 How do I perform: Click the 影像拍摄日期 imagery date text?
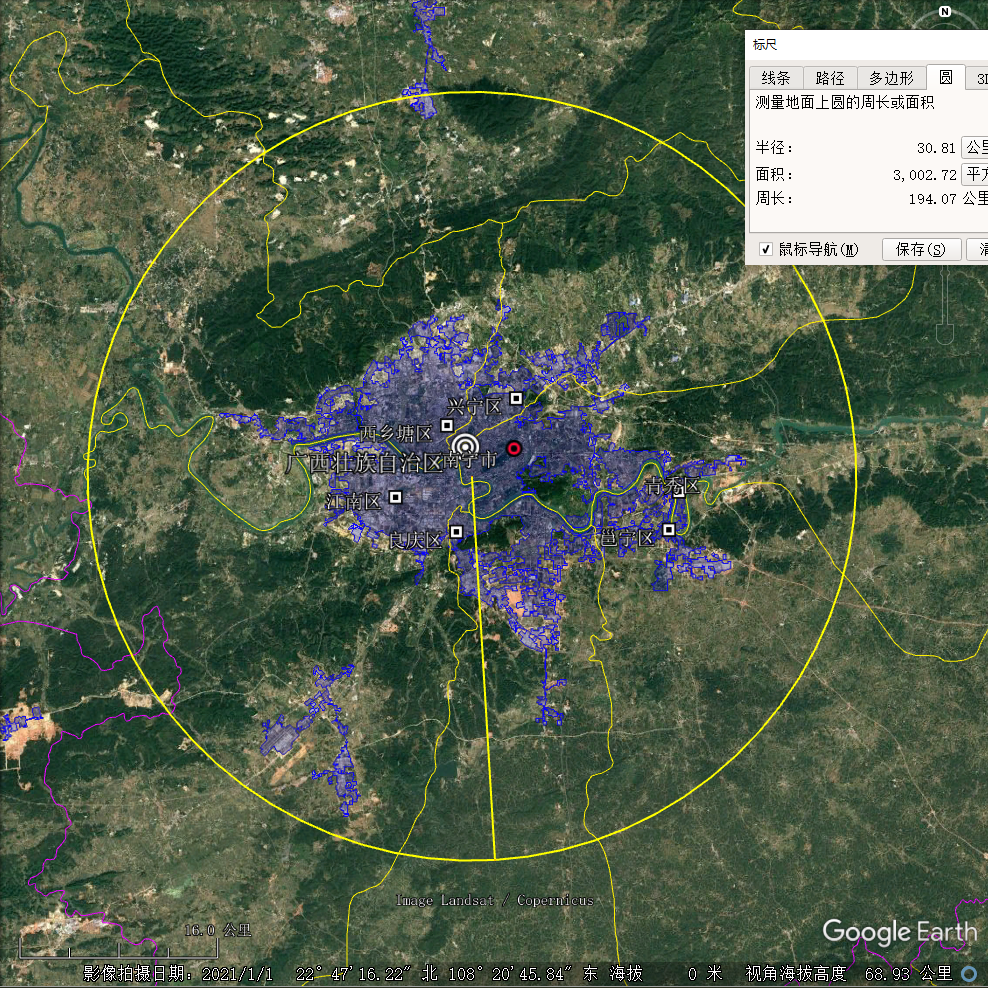[x=177, y=973]
